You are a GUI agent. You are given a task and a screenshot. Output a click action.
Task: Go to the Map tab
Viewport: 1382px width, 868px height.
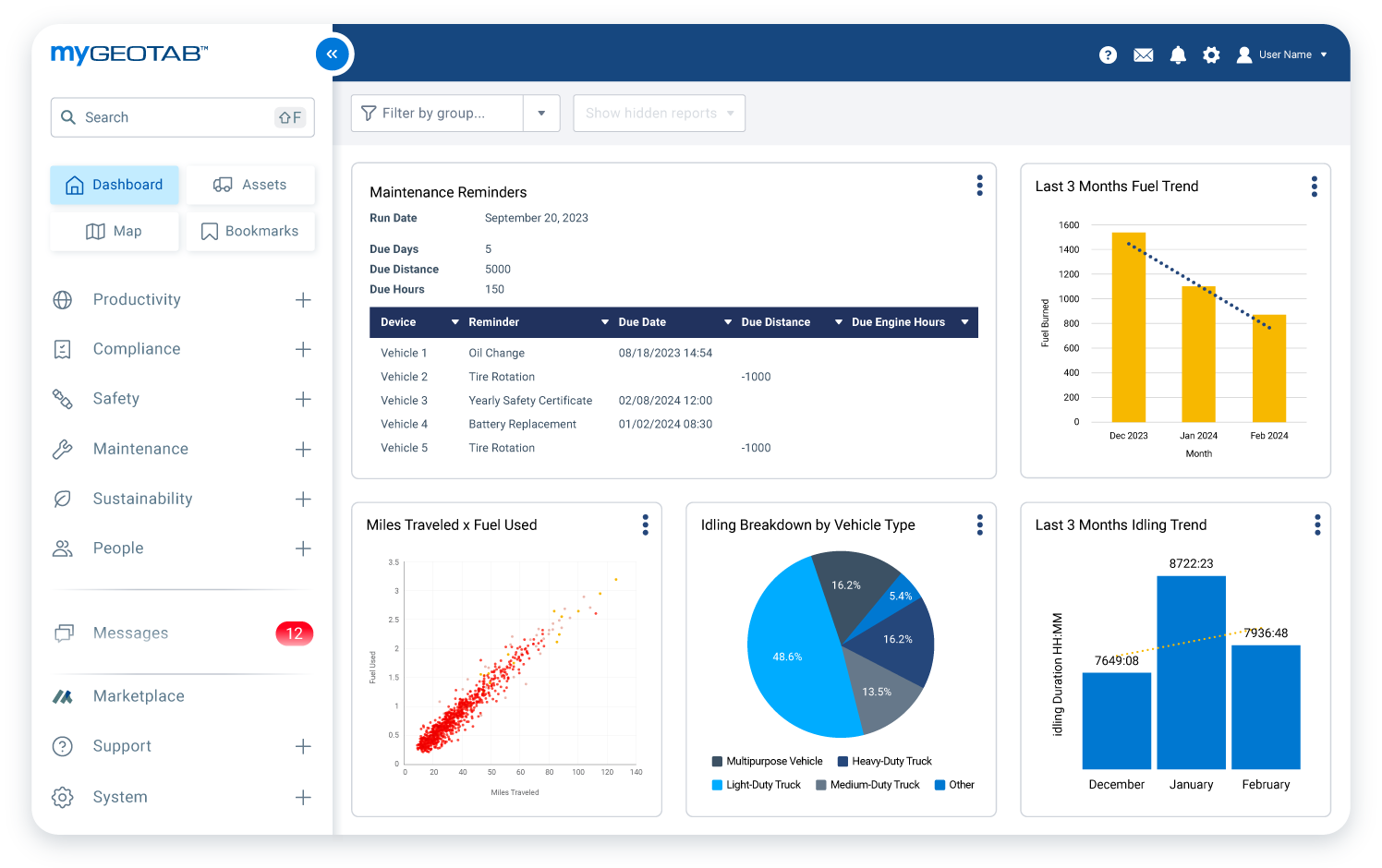coord(115,232)
